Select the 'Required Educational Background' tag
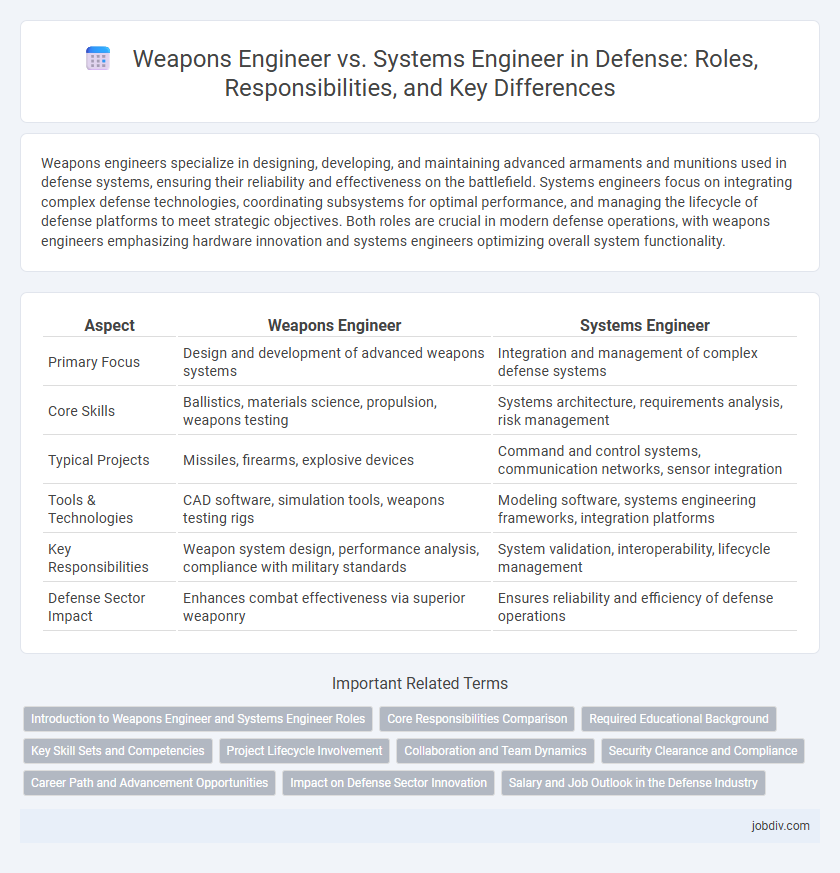 tap(679, 719)
